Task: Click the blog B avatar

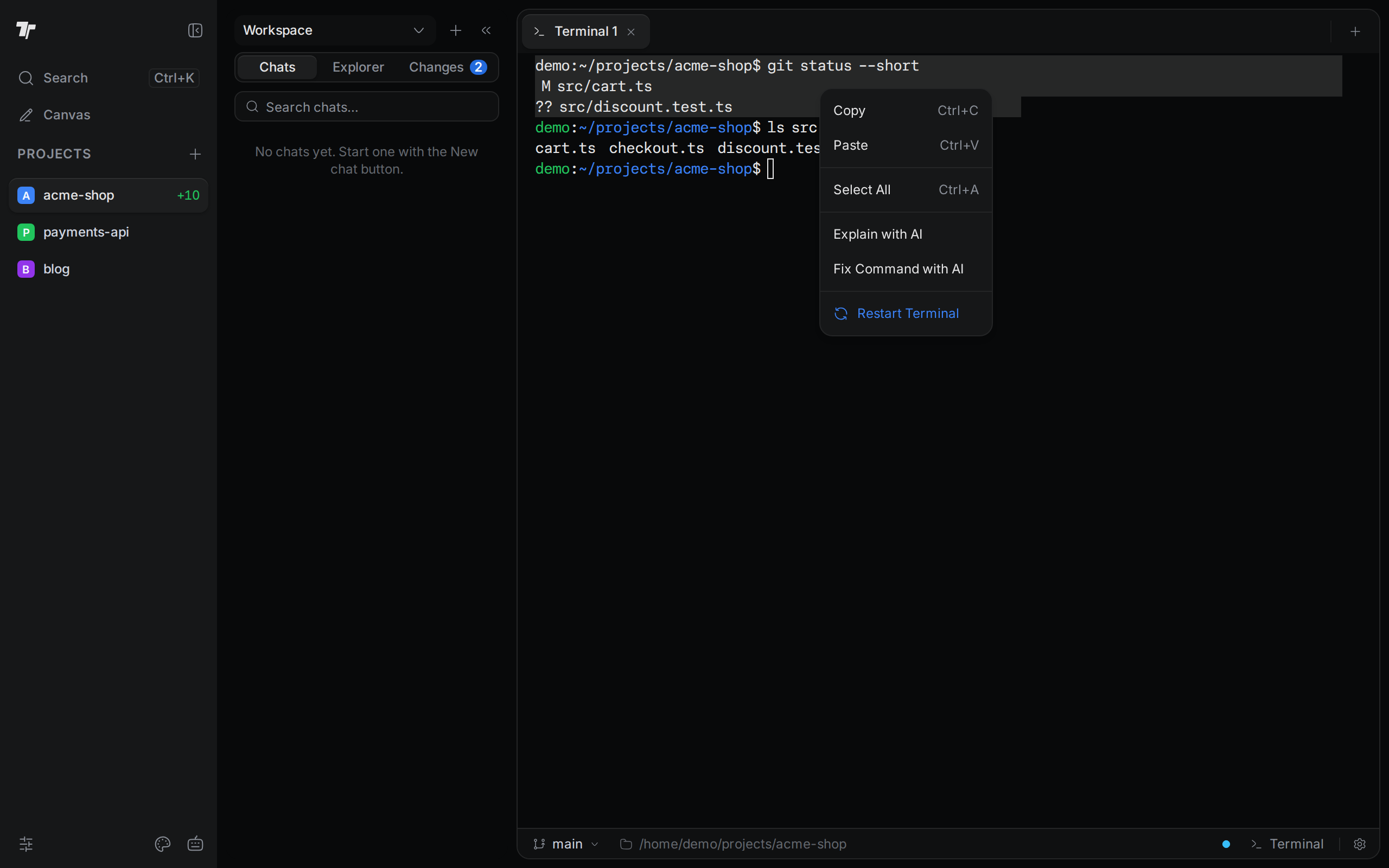Action: click(26, 269)
